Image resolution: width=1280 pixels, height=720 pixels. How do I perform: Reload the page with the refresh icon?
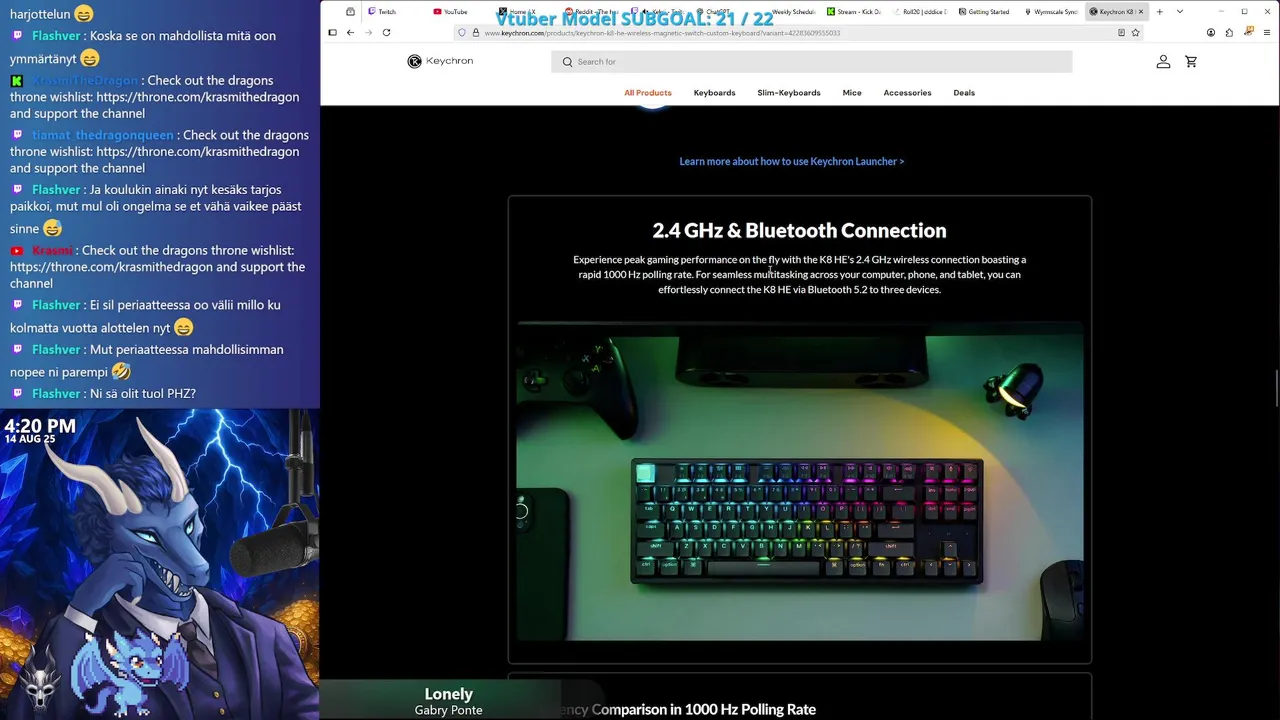pos(386,32)
